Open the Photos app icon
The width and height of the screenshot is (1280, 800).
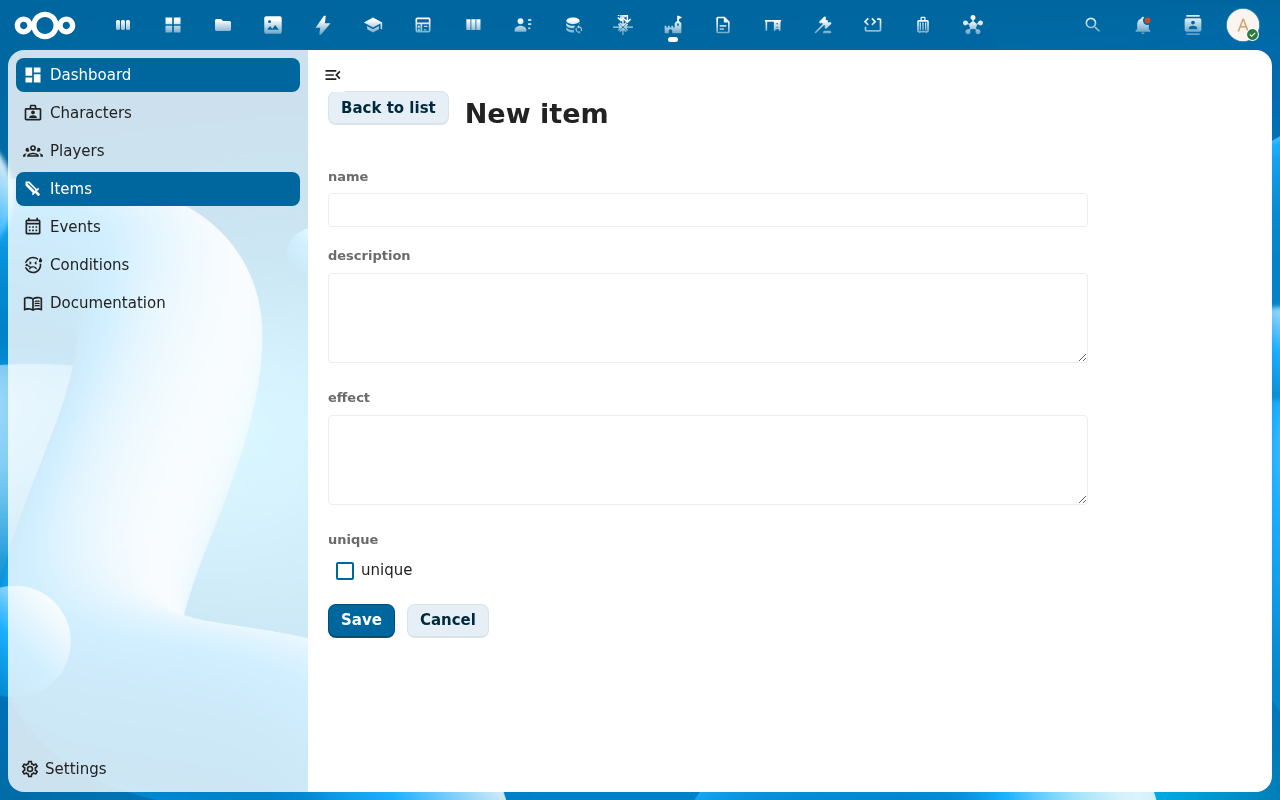click(x=273, y=25)
